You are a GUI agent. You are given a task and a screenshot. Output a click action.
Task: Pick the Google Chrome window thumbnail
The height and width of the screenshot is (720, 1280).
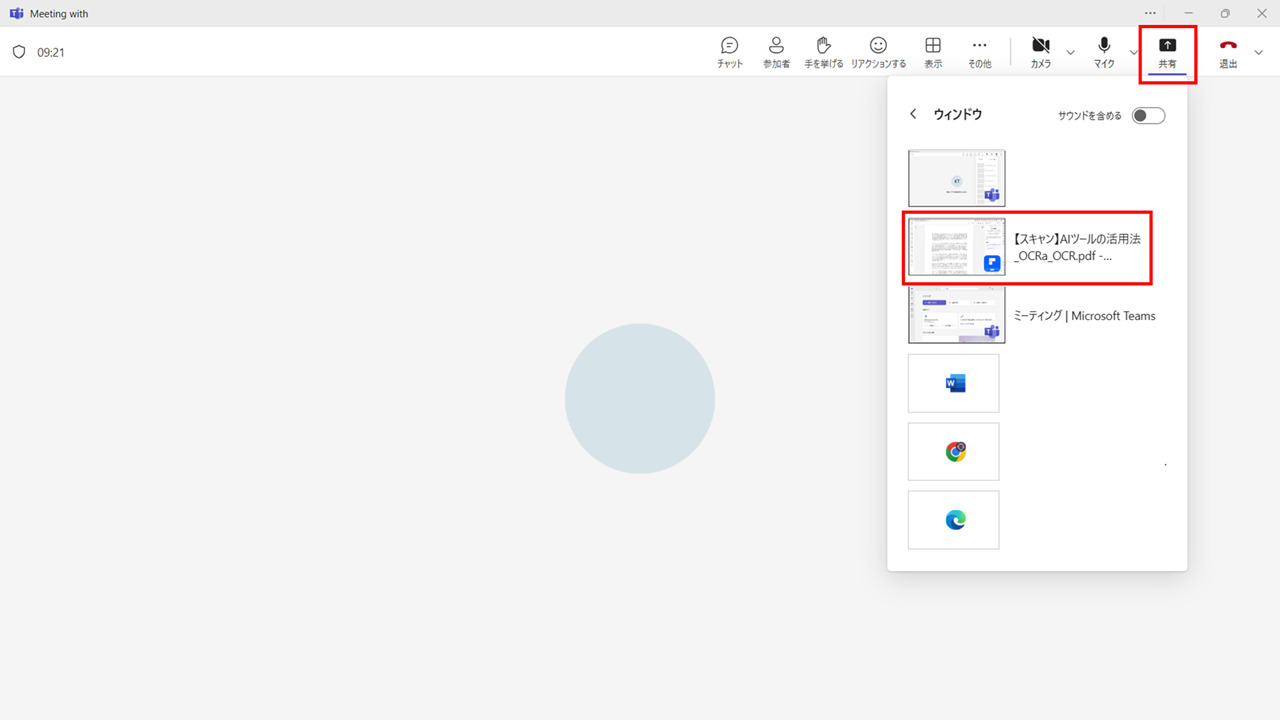[953, 451]
